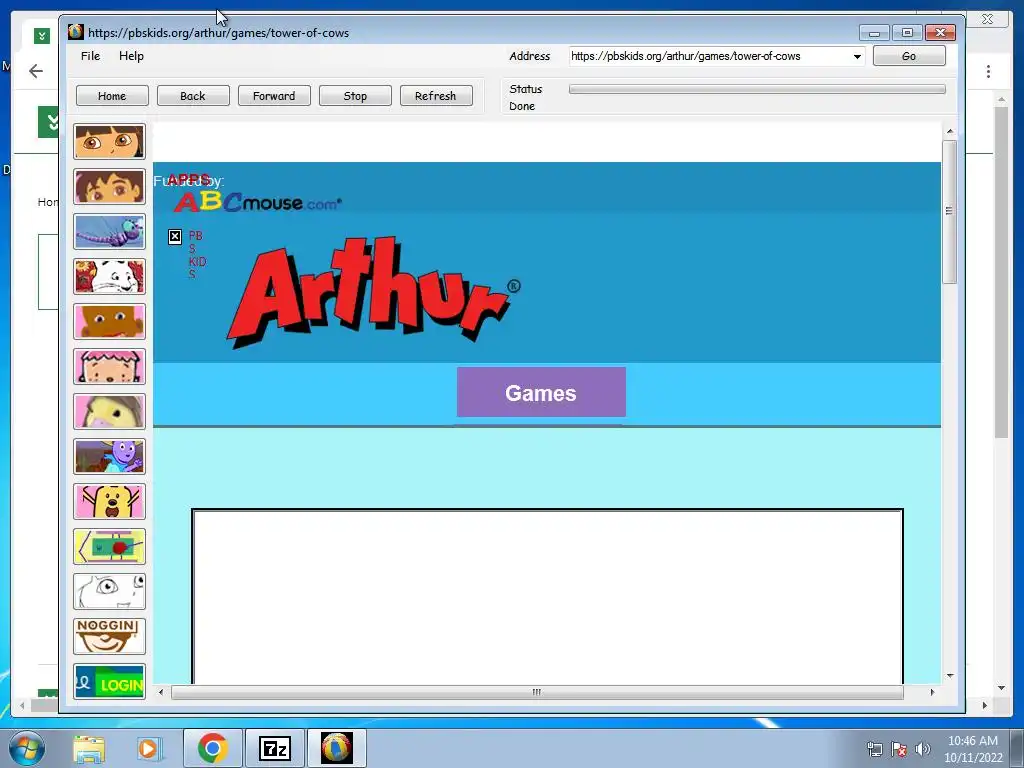Click the Done status text
Viewport: 1024px width, 768px height.
click(522, 106)
